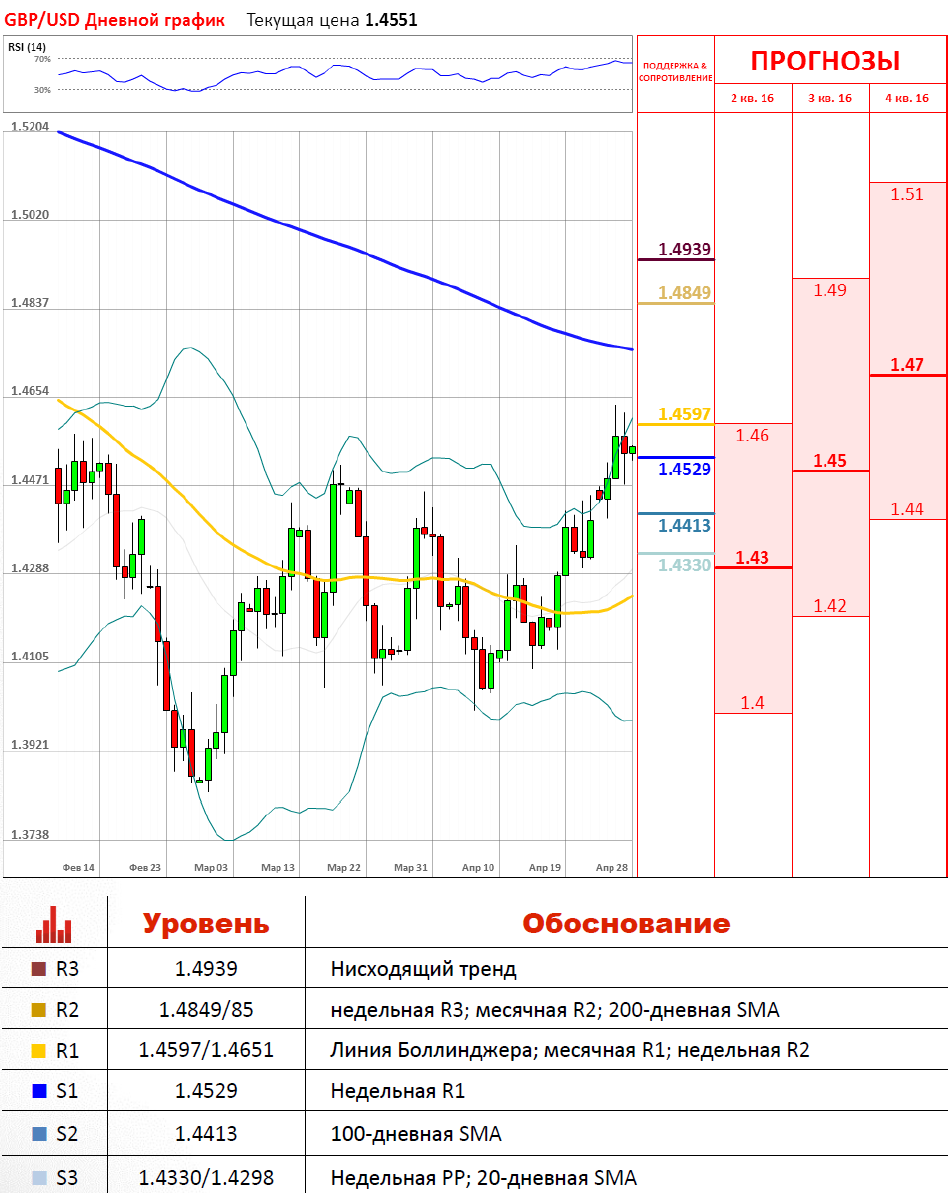The width and height of the screenshot is (949, 1193).
Task: Click the R3 dark red color square
Action: pyautogui.click(x=39, y=969)
